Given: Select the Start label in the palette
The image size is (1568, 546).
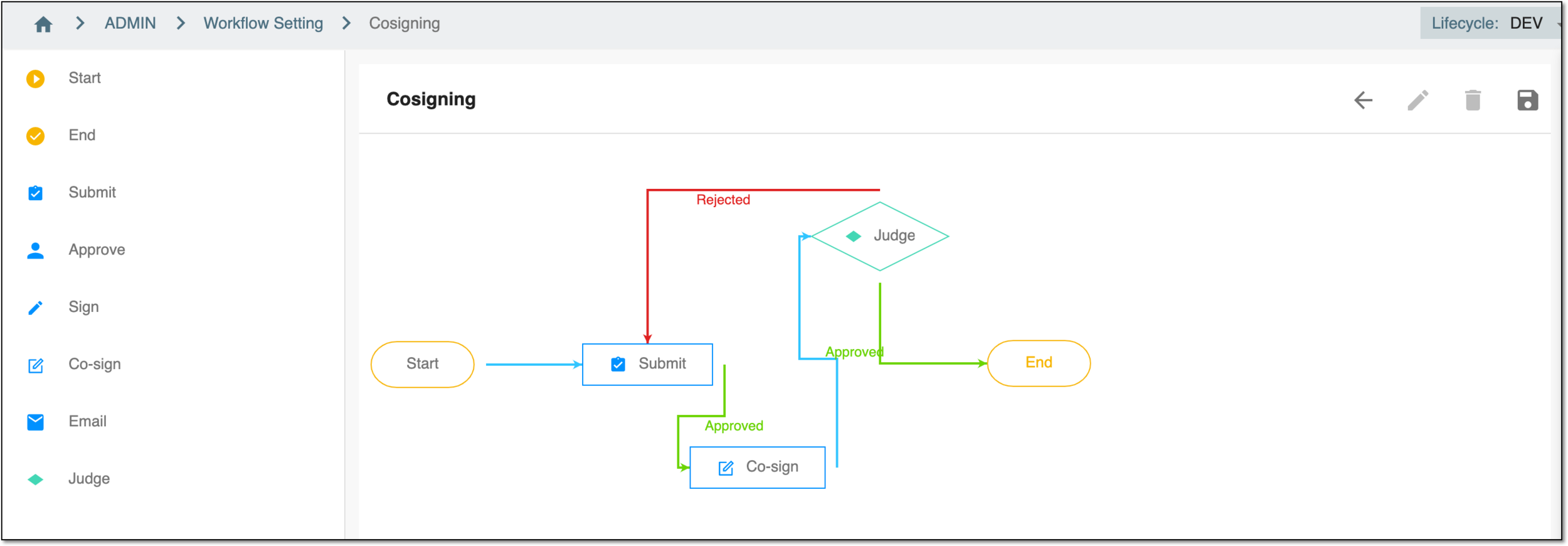Looking at the screenshot, I should (85, 78).
